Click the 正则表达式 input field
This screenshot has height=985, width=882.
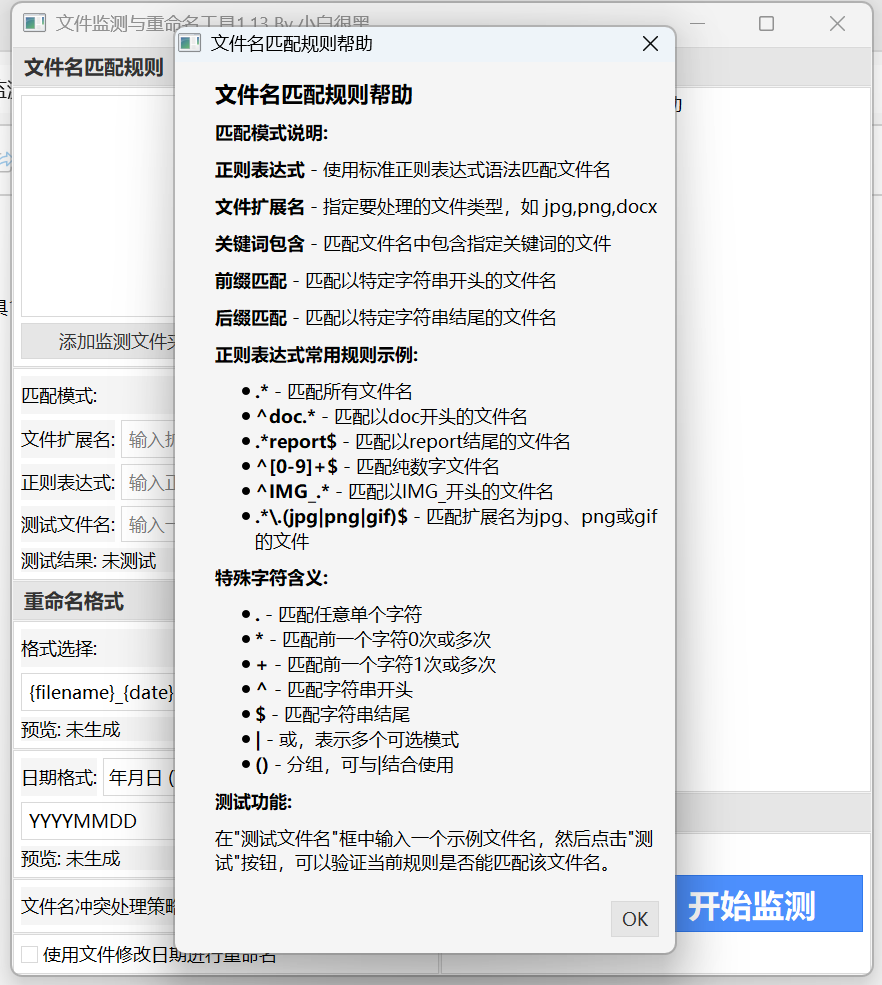148,483
